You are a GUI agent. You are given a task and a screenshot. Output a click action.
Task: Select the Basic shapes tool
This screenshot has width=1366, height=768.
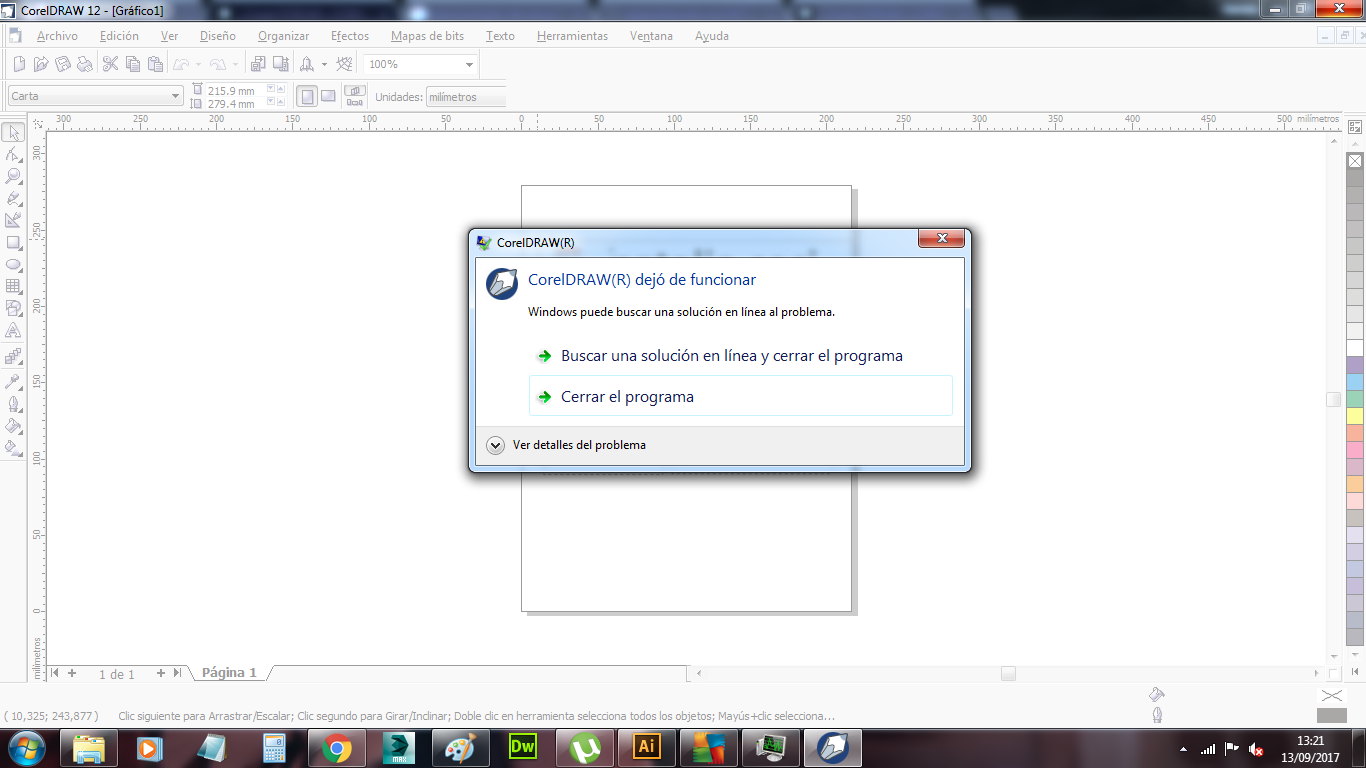[13, 308]
